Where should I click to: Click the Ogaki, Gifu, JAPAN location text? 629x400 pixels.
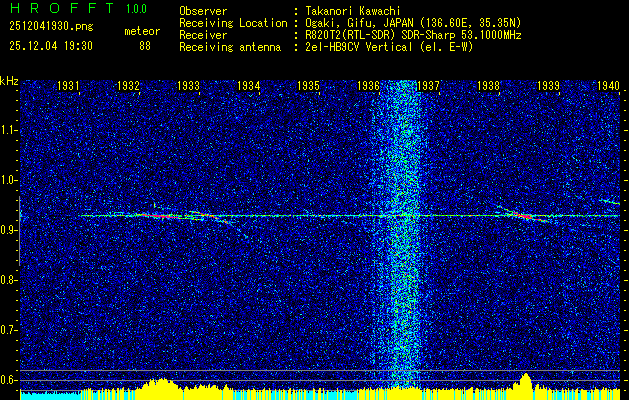pos(413,23)
